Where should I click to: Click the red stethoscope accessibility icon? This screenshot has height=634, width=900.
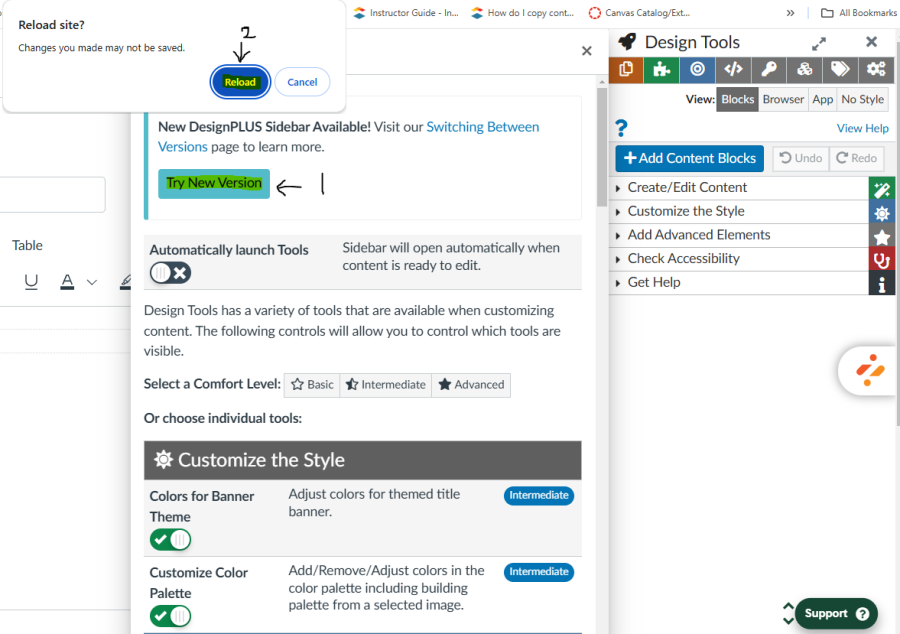click(882, 259)
